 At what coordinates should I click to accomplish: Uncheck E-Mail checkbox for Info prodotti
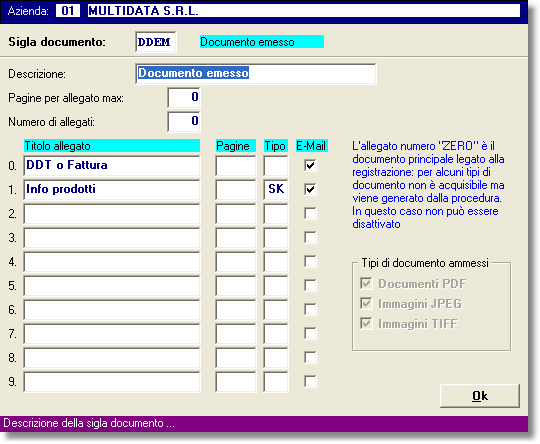coord(310,189)
